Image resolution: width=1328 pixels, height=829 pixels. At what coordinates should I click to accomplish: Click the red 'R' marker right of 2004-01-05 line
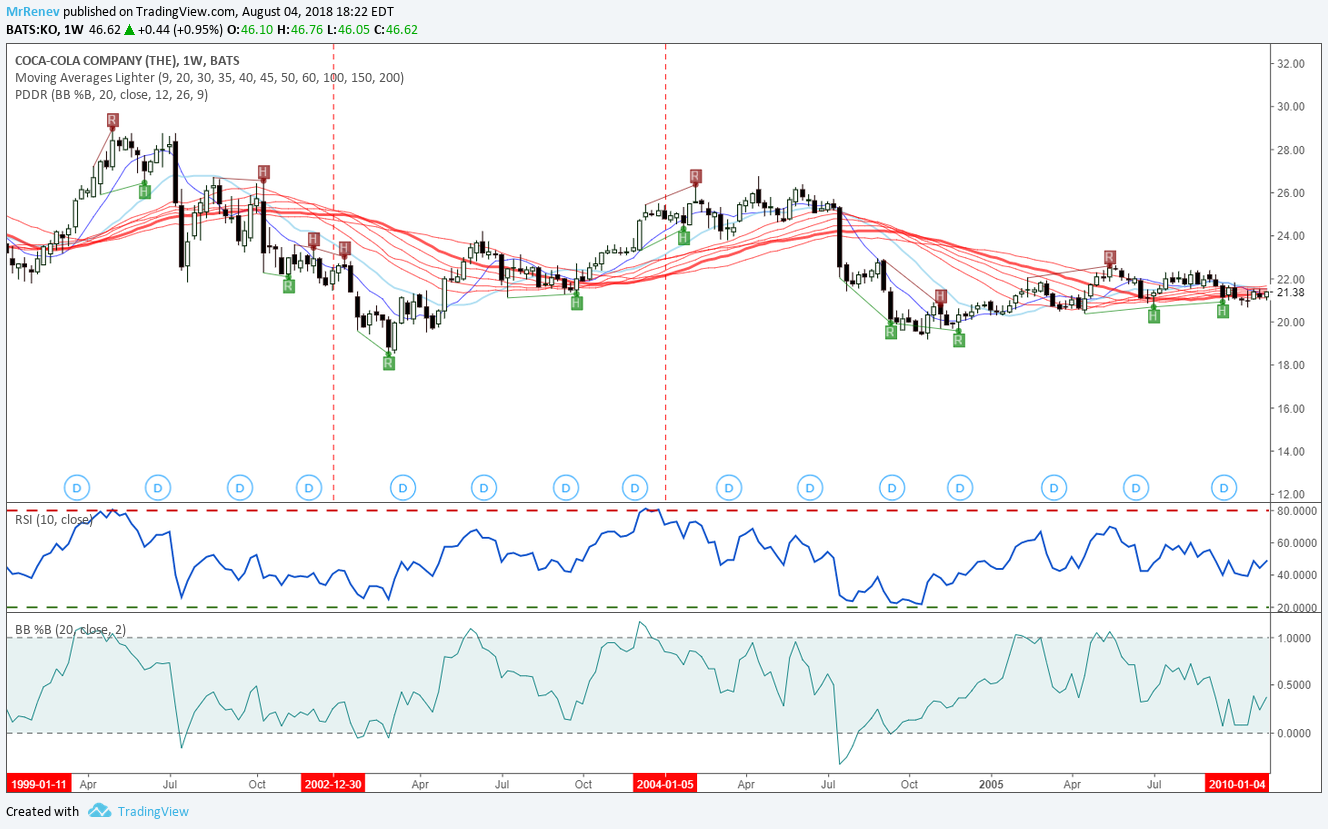(696, 177)
